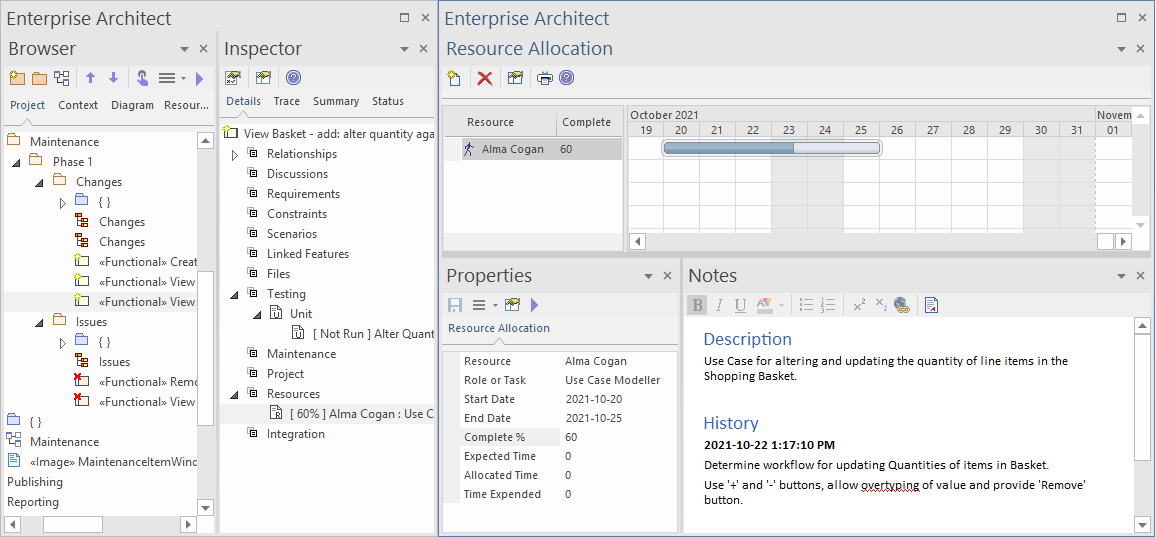
Task: Toggle Bold formatting in Notes
Action: click(x=697, y=305)
